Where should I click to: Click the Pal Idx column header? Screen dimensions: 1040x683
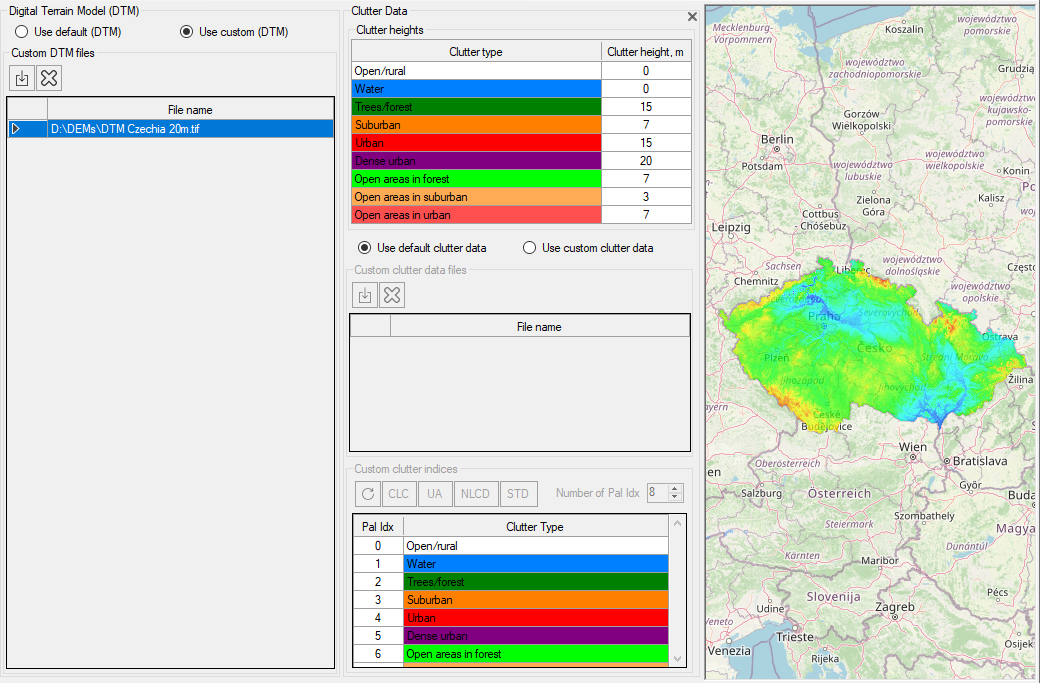[x=378, y=527]
